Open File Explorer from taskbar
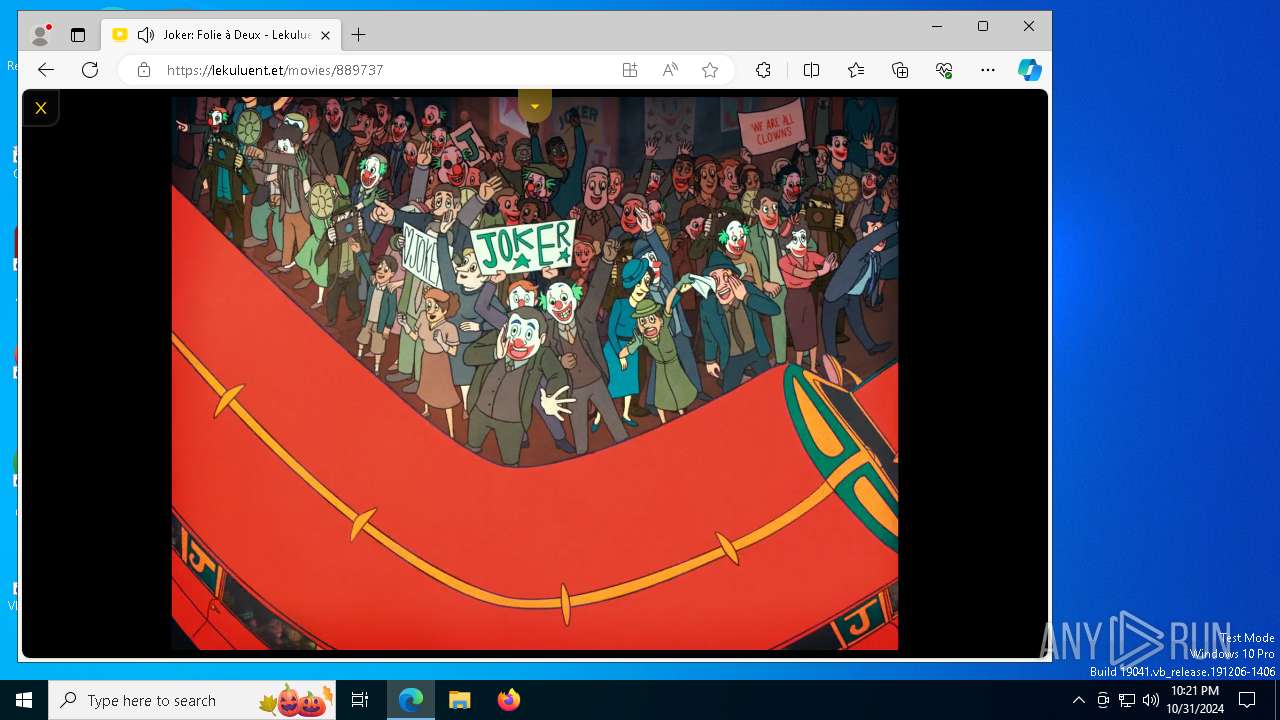 [x=459, y=700]
